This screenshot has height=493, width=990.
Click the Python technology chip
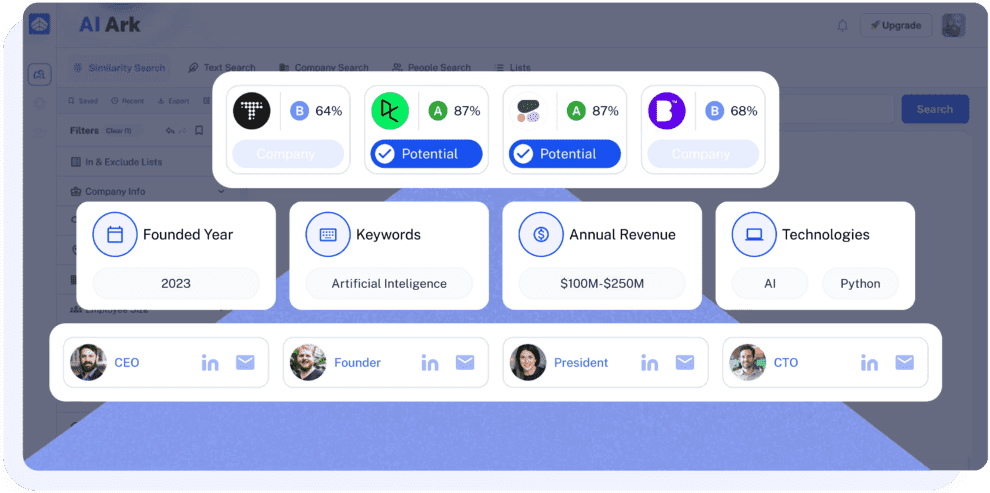pos(860,283)
